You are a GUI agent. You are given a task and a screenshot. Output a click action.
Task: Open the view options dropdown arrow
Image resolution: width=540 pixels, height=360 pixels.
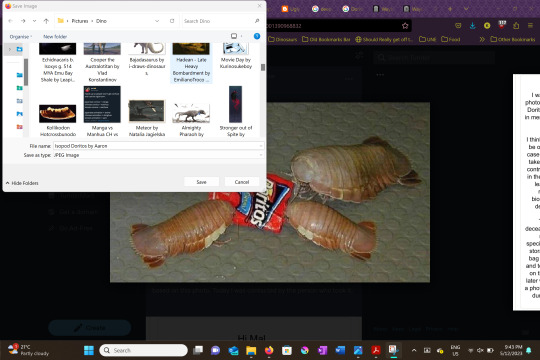click(x=241, y=36)
